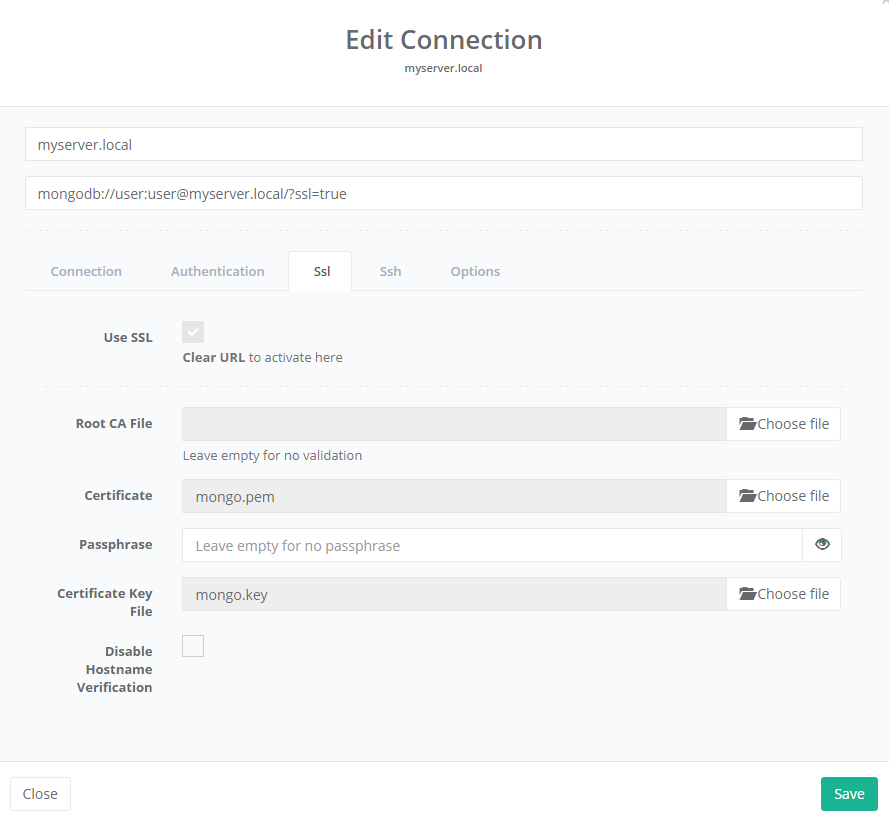Save the connection settings
The height and width of the screenshot is (819, 889).
point(849,793)
